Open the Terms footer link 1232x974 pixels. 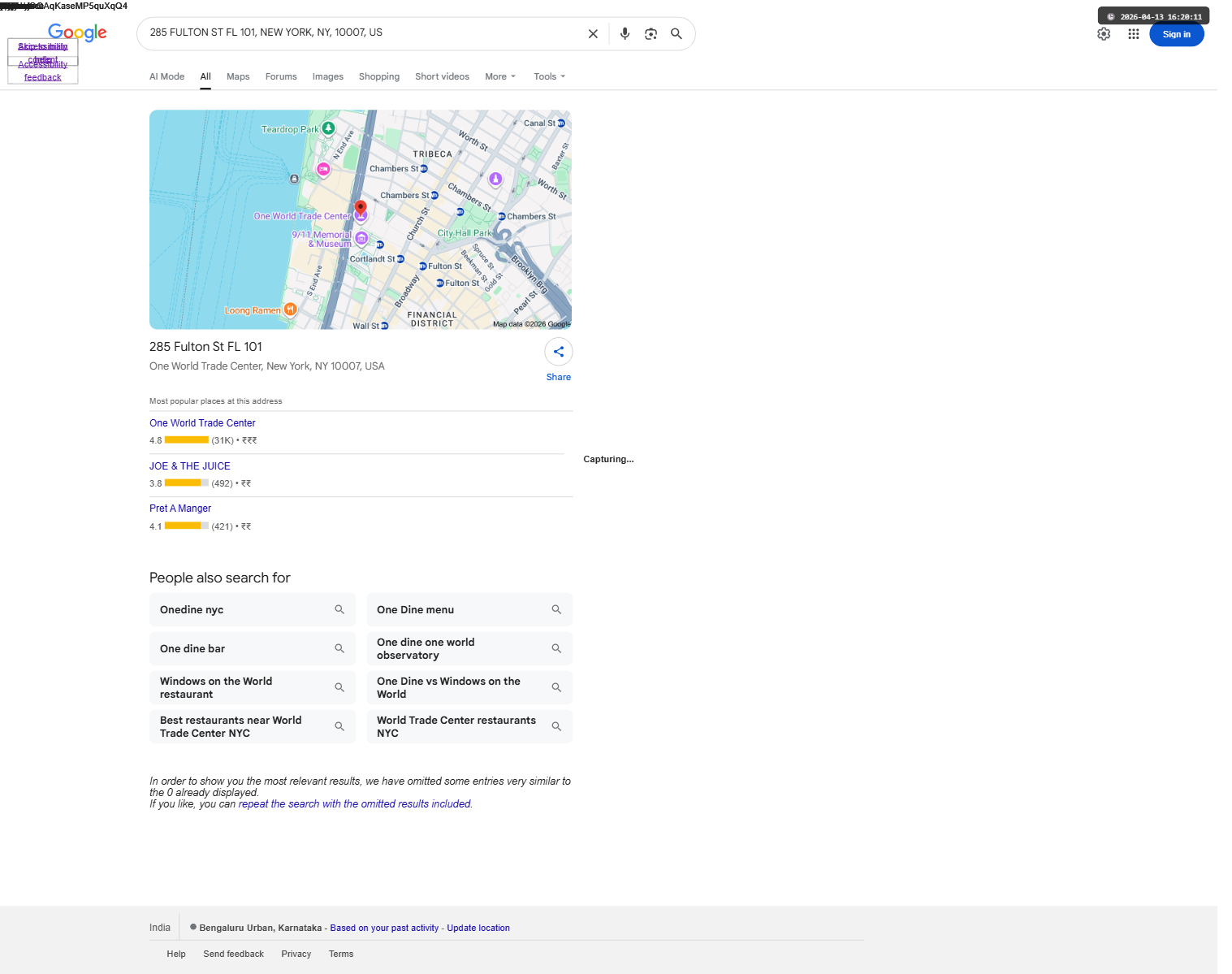tap(341, 954)
